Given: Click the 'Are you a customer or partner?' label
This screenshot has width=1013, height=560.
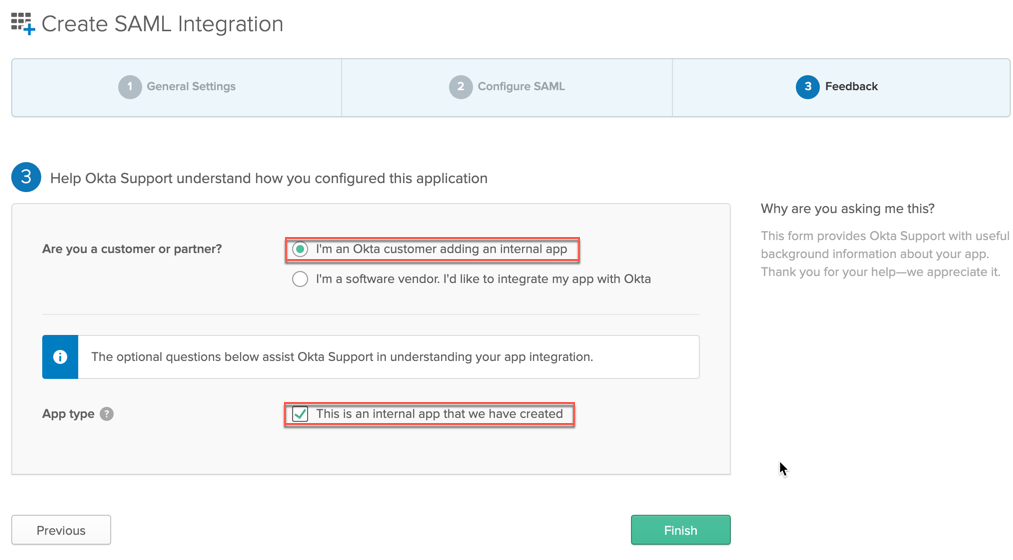Looking at the screenshot, I should [x=132, y=249].
